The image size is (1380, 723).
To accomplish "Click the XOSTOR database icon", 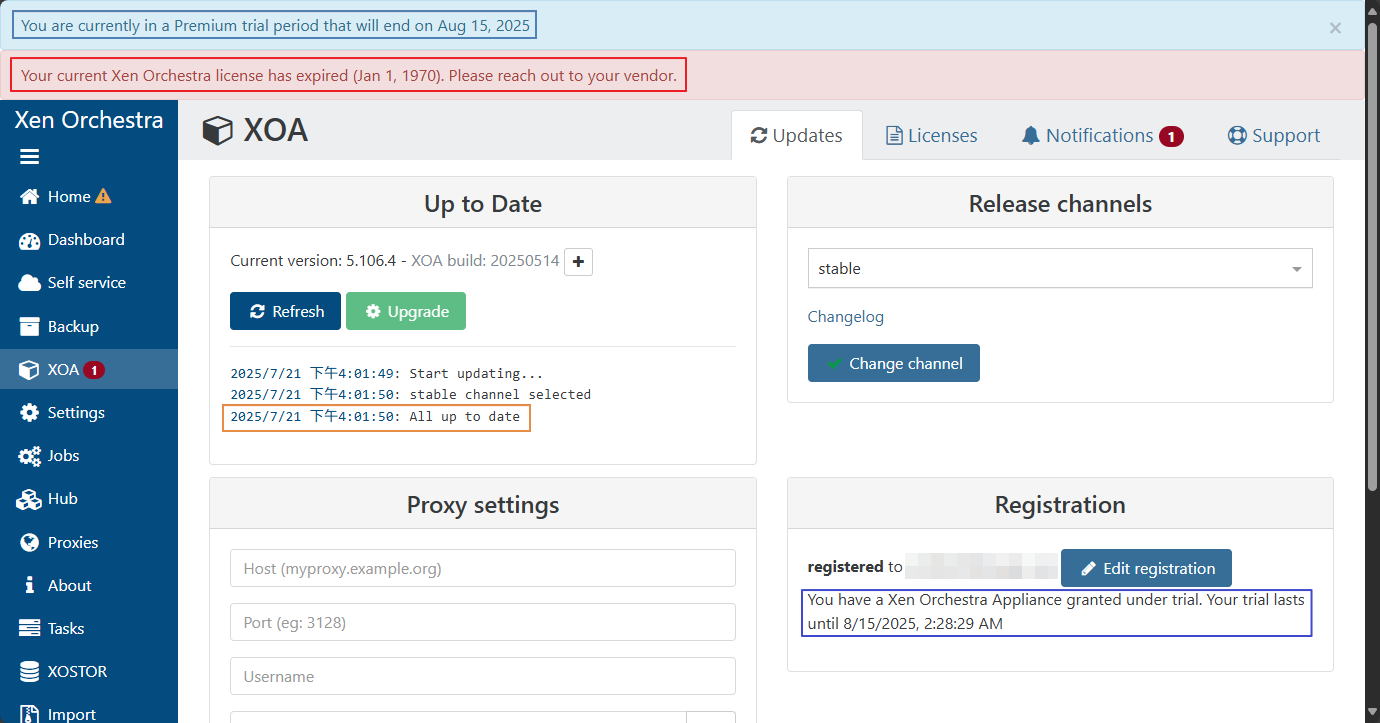I will tap(30, 672).
